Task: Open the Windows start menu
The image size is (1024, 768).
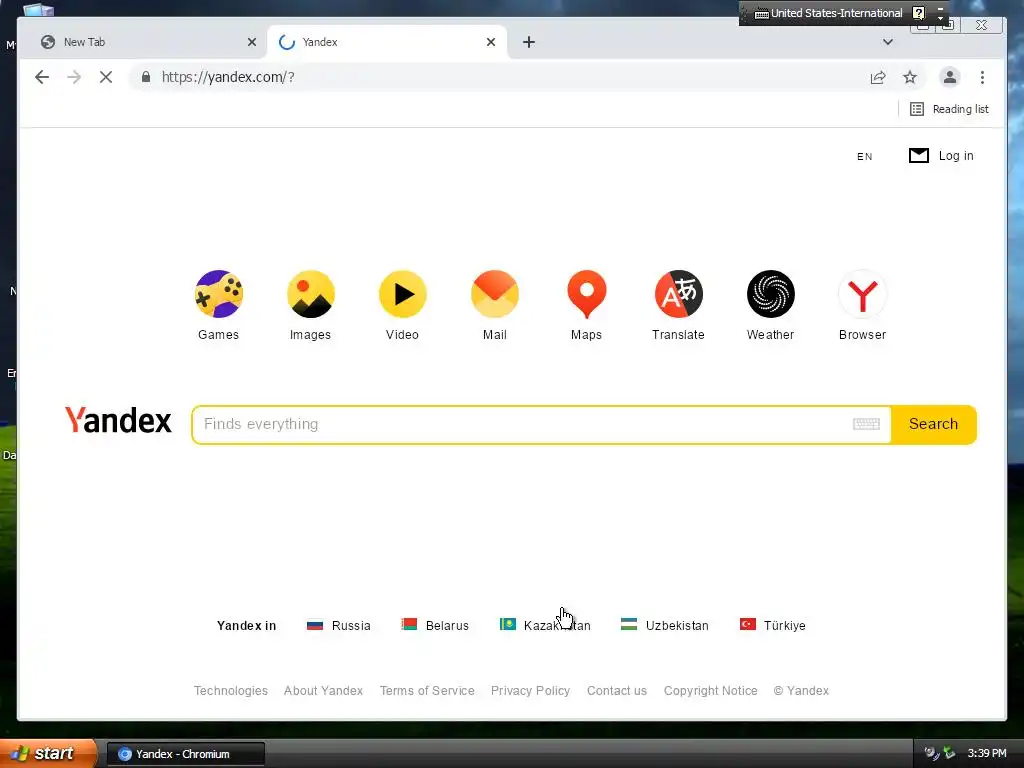Action: pyautogui.click(x=47, y=753)
